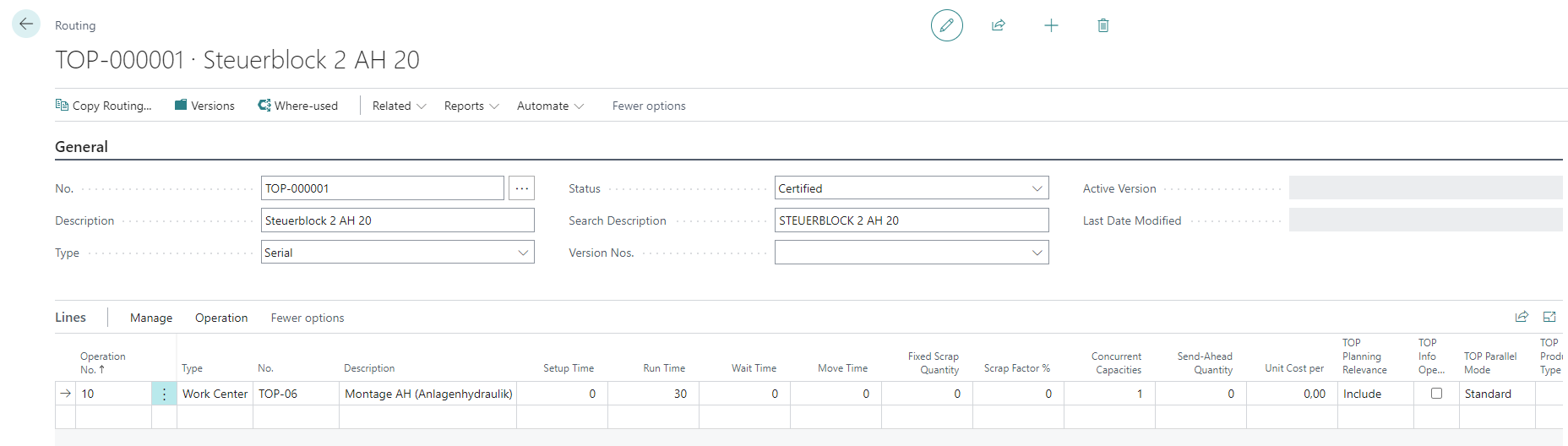Image resolution: width=1568 pixels, height=446 pixels.
Task: Click Fewer options in Lines section
Action: click(308, 318)
